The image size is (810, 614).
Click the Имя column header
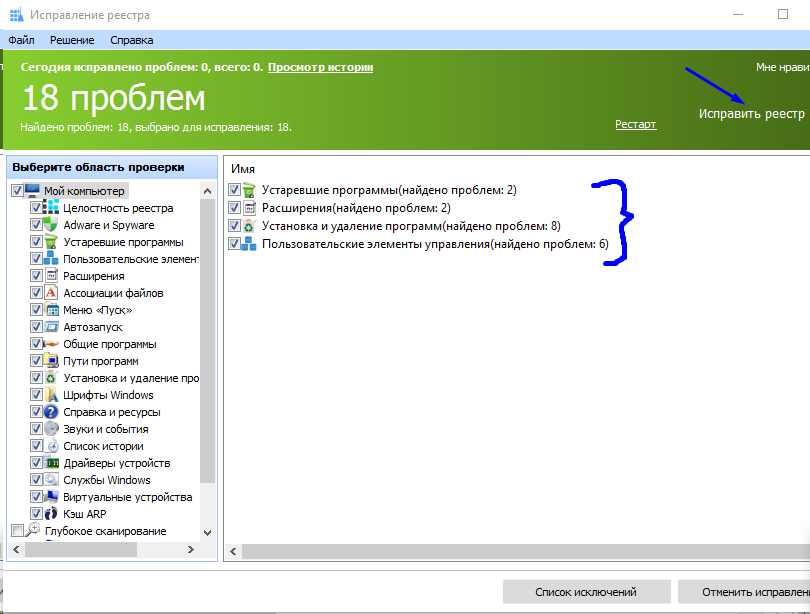click(242, 170)
